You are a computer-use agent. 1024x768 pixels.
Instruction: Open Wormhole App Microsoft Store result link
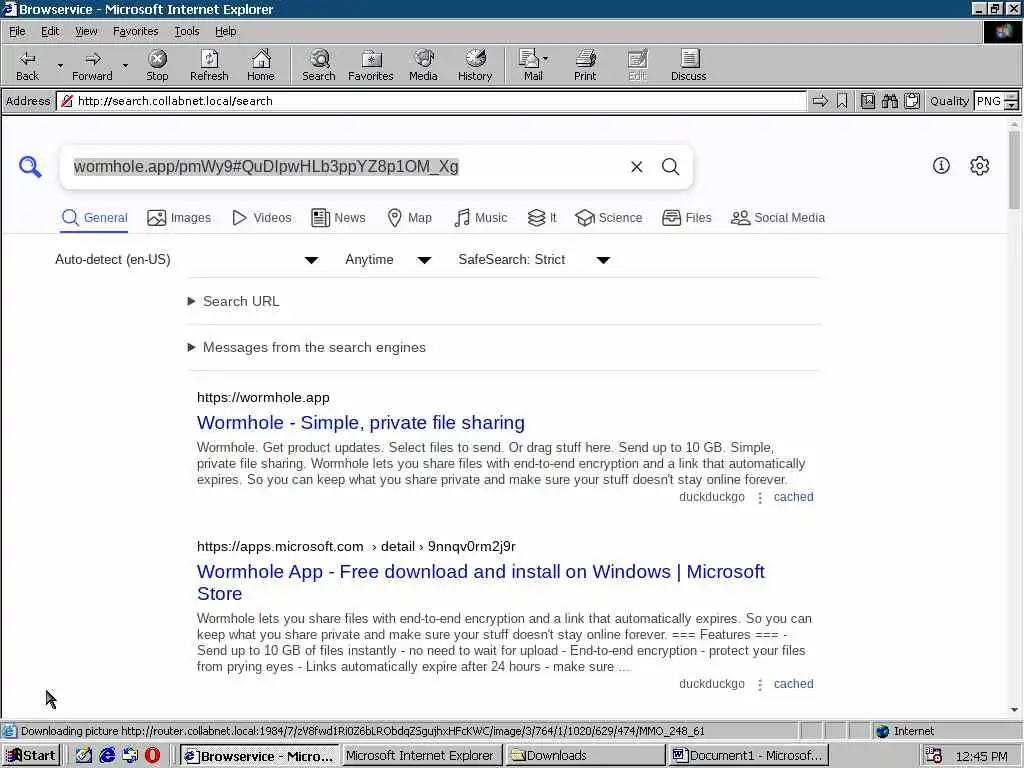(481, 583)
